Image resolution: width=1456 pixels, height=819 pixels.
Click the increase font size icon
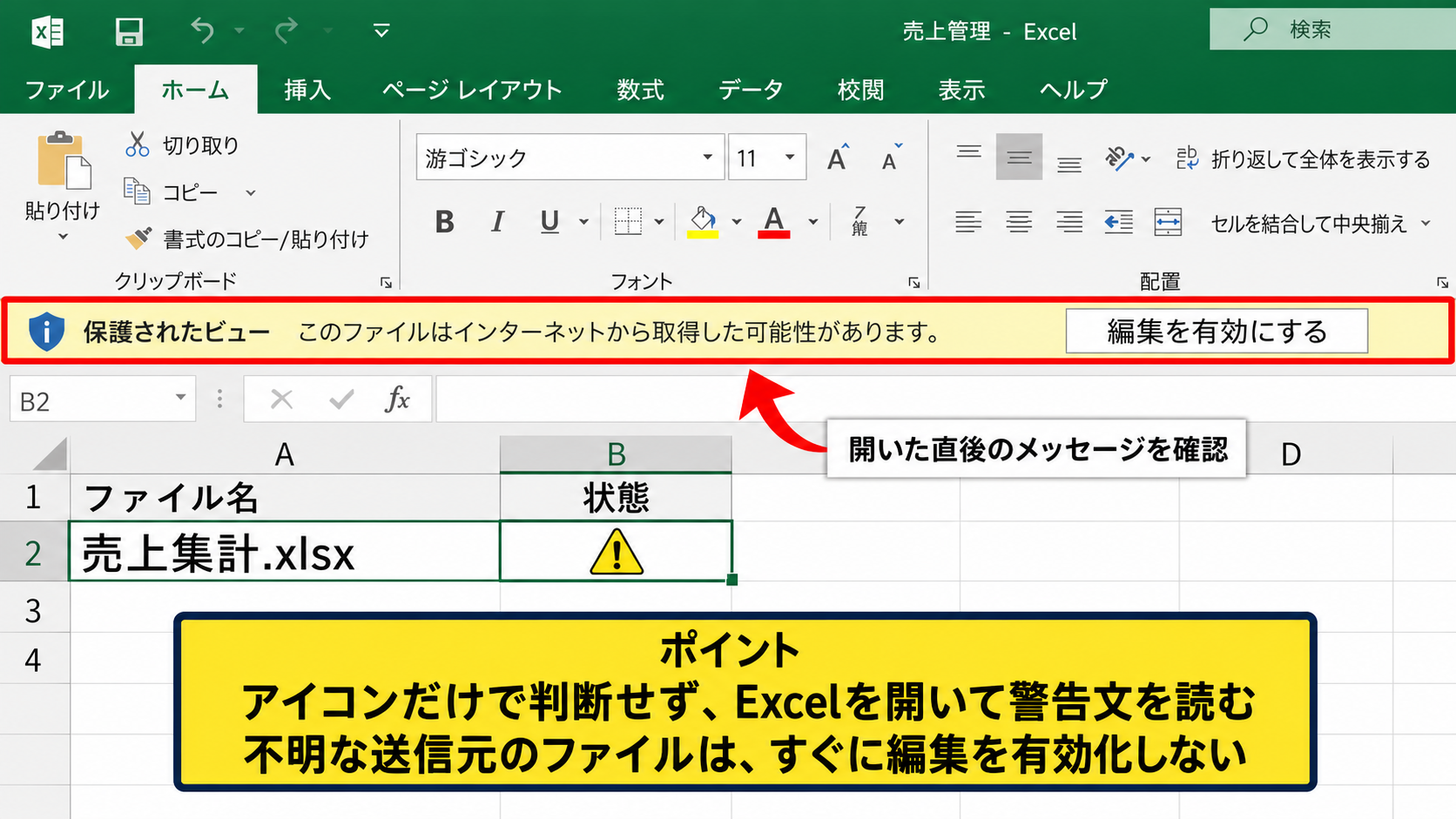(x=838, y=158)
